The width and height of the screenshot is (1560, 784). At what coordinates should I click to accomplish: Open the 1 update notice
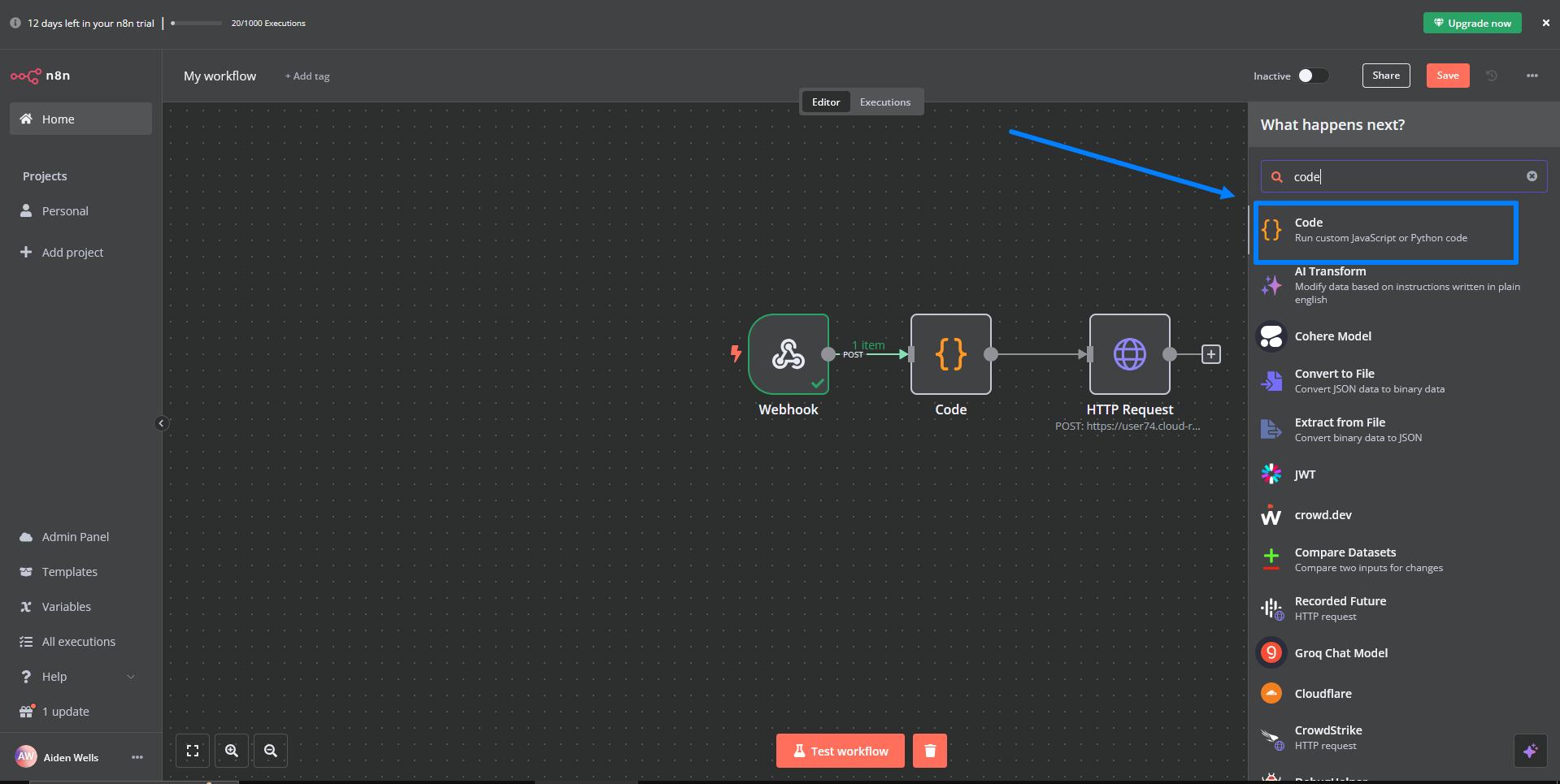click(x=80, y=711)
